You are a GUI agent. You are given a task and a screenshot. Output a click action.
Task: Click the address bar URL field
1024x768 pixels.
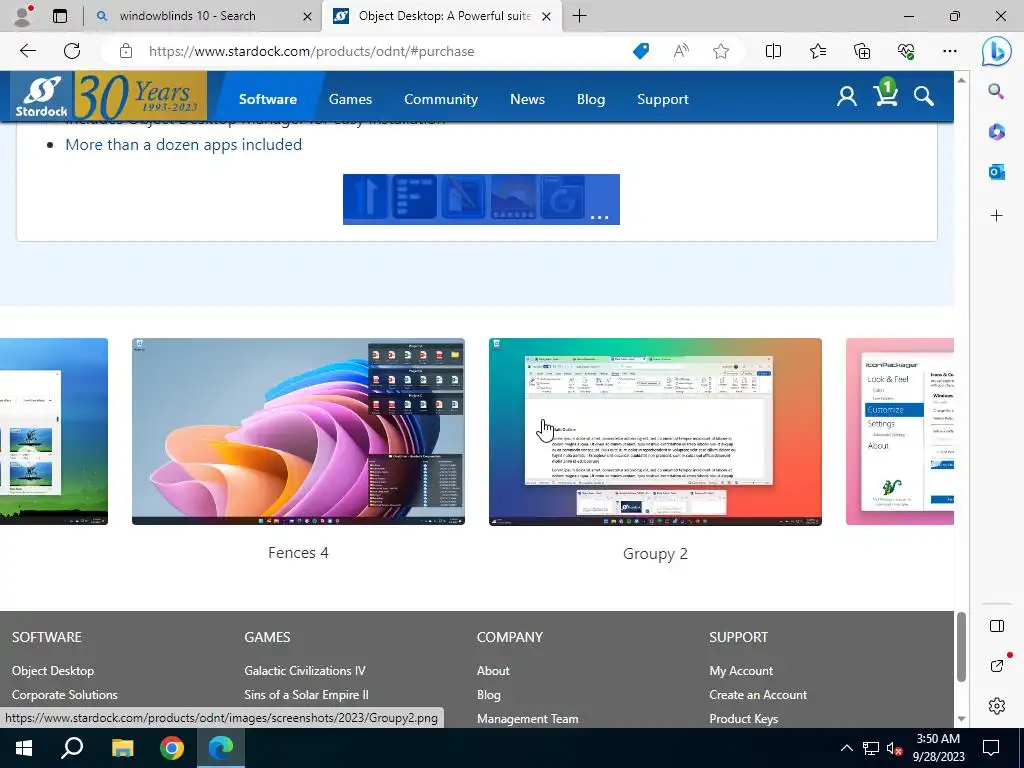pyautogui.click(x=385, y=51)
